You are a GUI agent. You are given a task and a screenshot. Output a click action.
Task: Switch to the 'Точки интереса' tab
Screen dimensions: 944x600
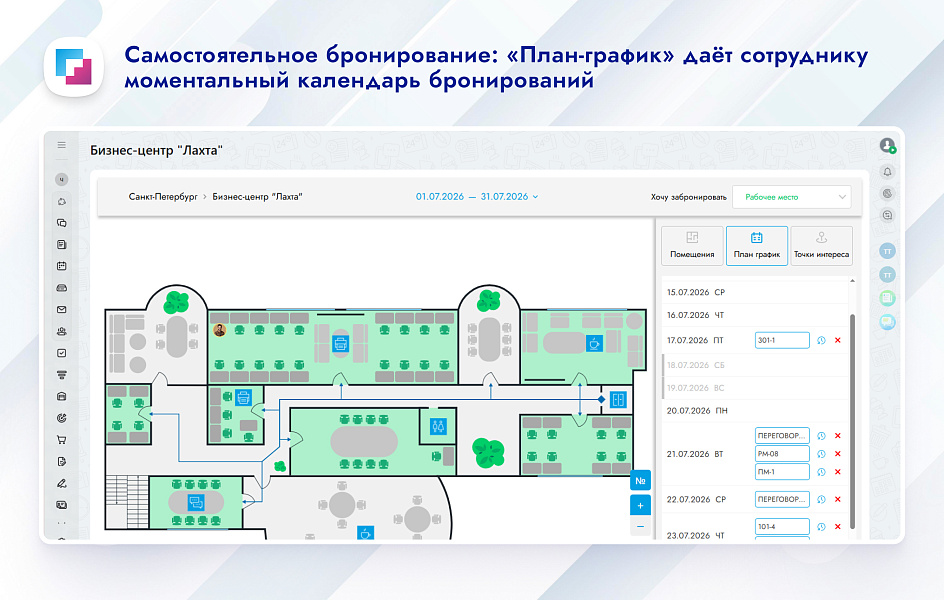[821, 246]
